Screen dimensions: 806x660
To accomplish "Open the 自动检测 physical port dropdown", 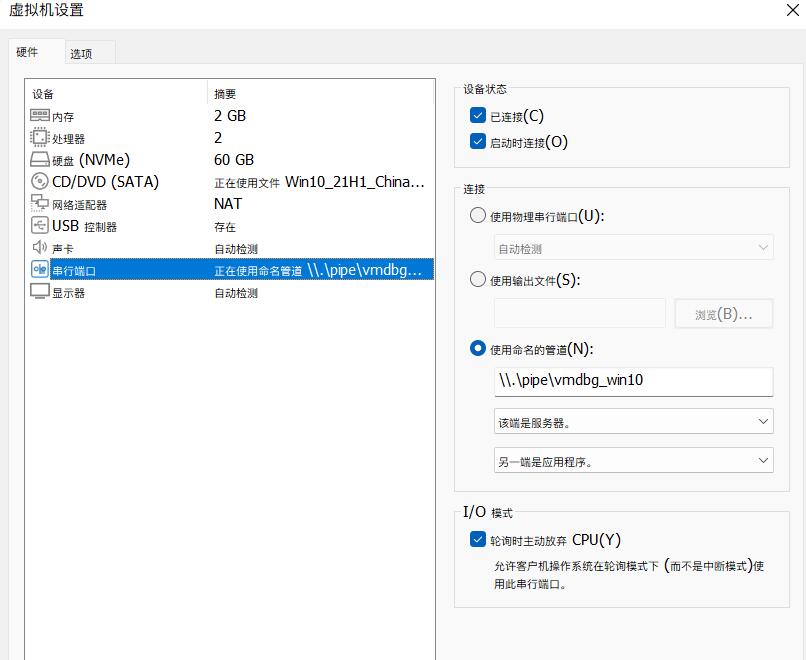I will point(633,248).
